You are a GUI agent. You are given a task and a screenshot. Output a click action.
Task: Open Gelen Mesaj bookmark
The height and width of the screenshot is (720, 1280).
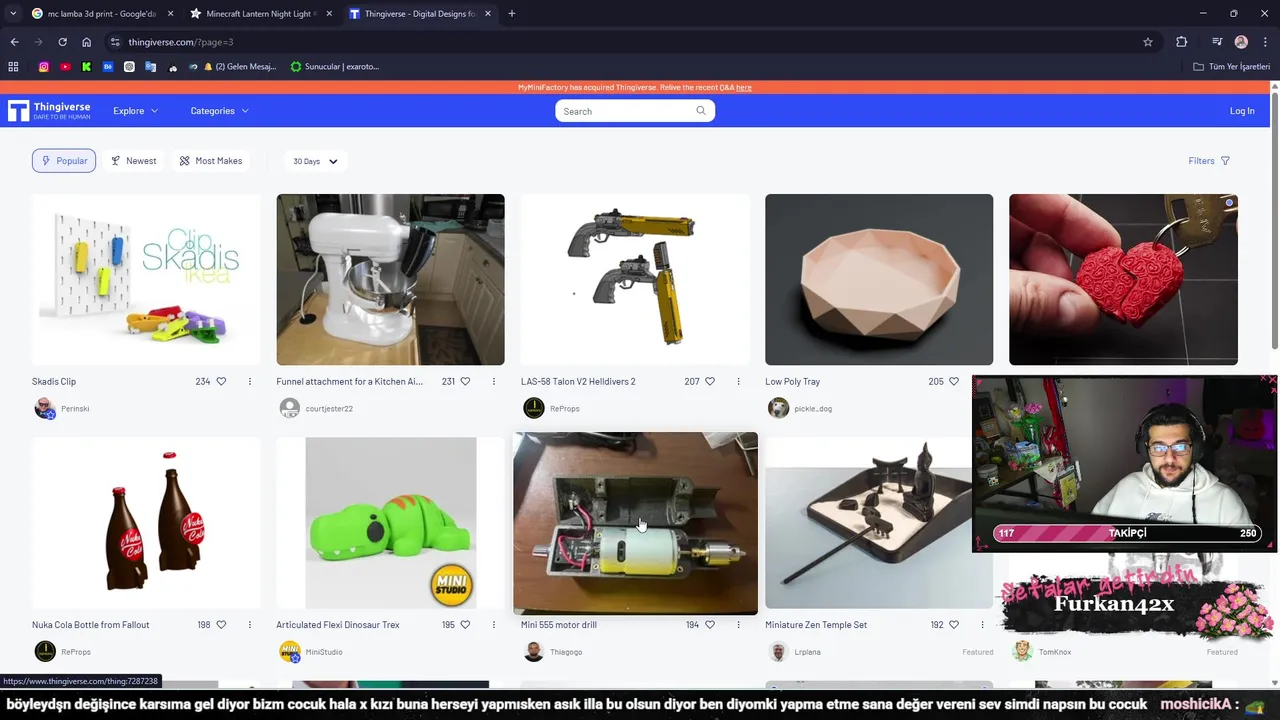point(240,67)
